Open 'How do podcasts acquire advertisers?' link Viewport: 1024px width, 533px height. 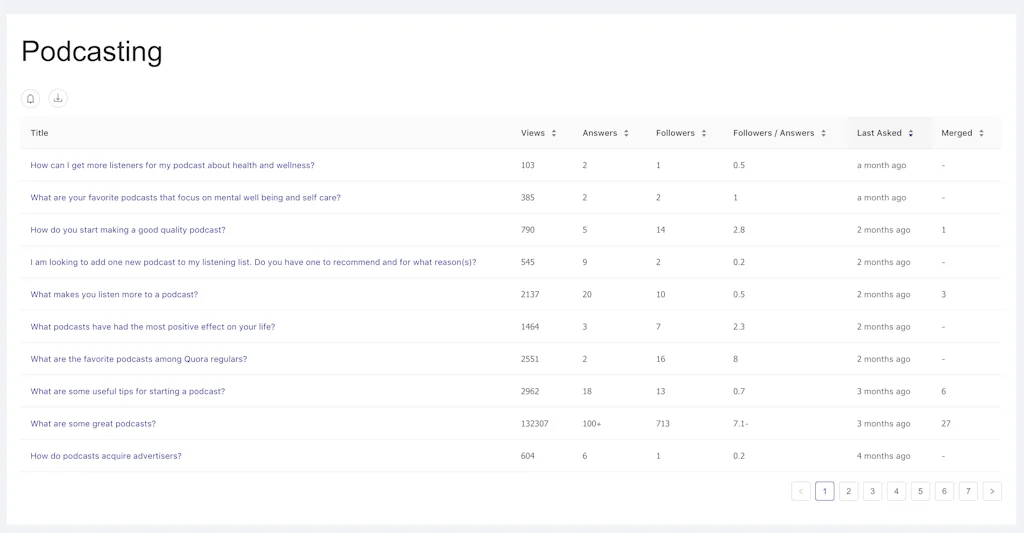106,456
